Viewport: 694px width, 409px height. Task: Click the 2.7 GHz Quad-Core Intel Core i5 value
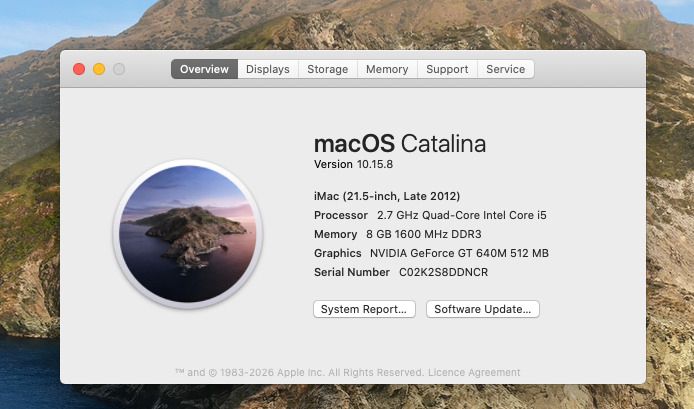click(462, 215)
